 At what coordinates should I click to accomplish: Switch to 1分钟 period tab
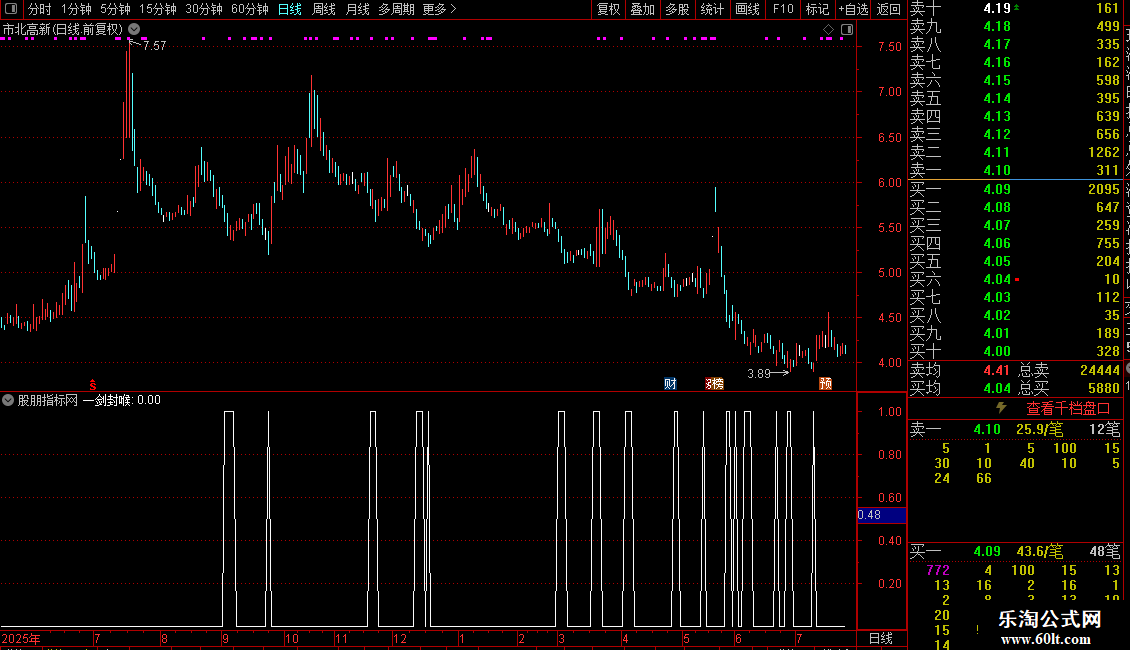point(76,9)
